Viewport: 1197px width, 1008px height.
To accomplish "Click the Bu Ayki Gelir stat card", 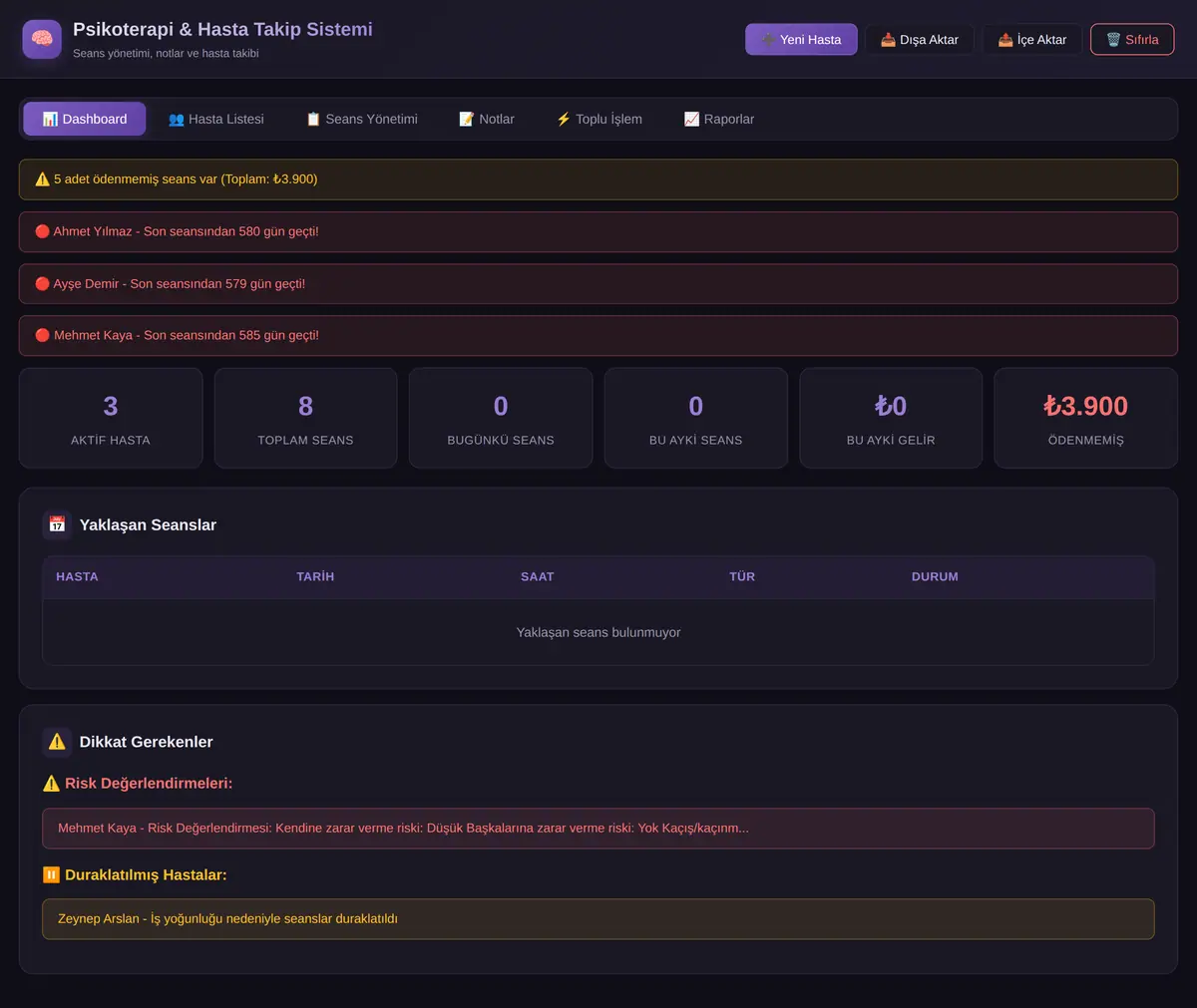I will (x=891, y=418).
